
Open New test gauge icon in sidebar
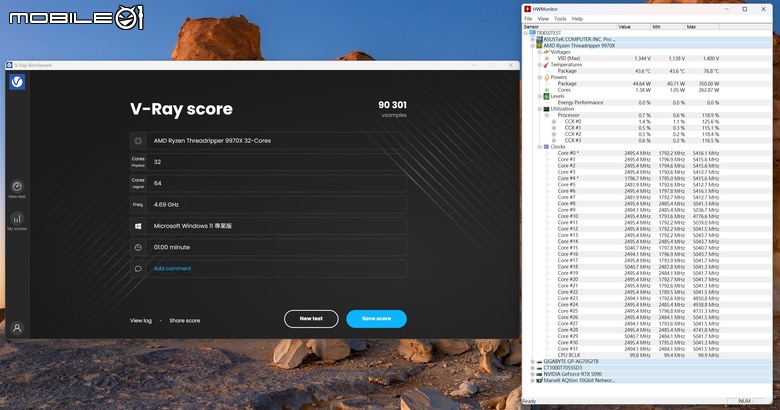pyautogui.click(x=17, y=186)
